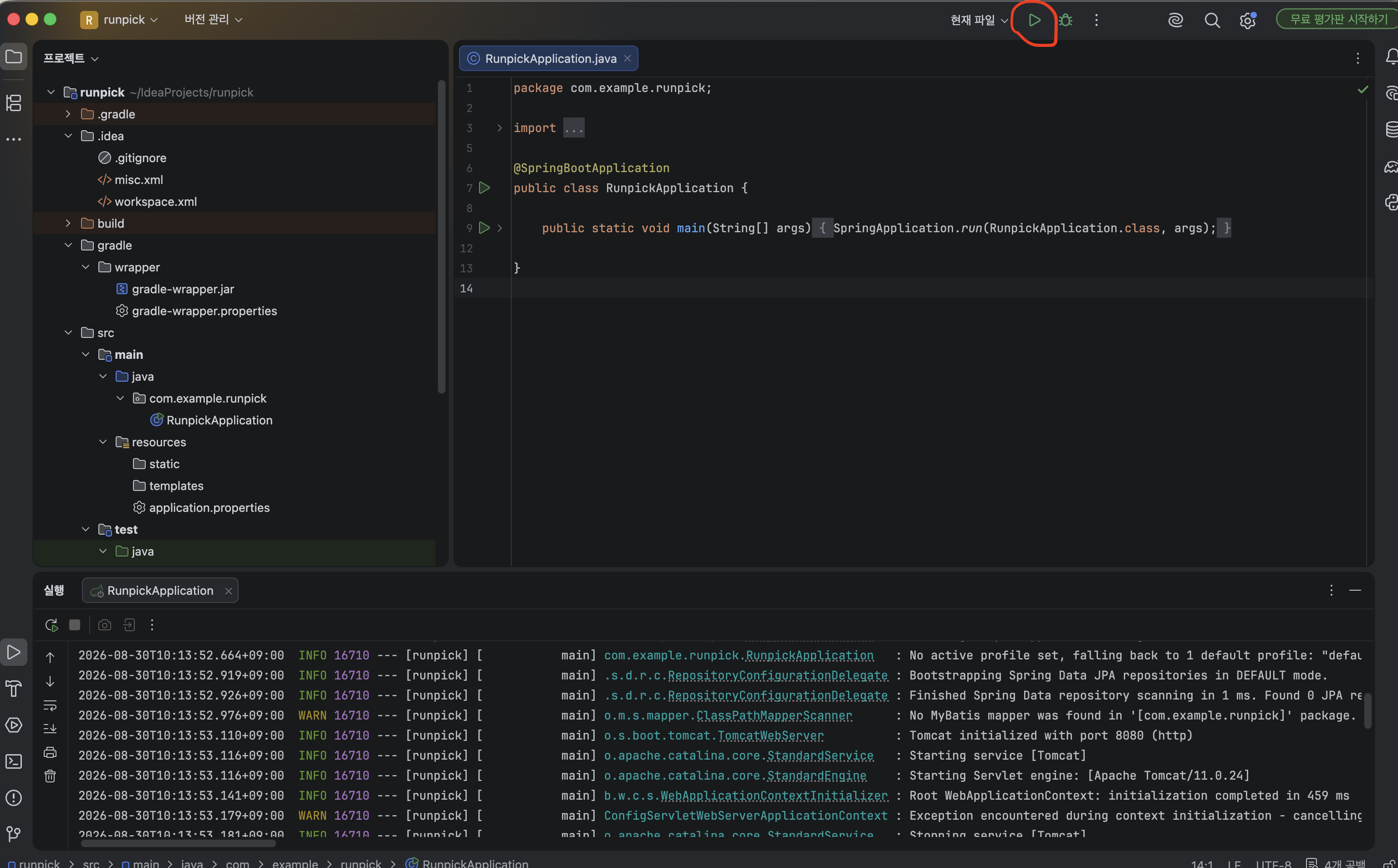Open Search Everywhere with the magnifier icon
Image resolution: width=1398 pixels, height=868 pixels.
(x=1212, y=20)
